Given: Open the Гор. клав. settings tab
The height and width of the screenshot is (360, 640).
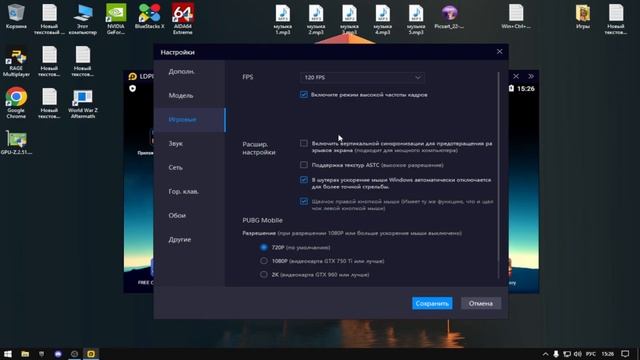Looking at the screenshot, I should tap(190, 191).
